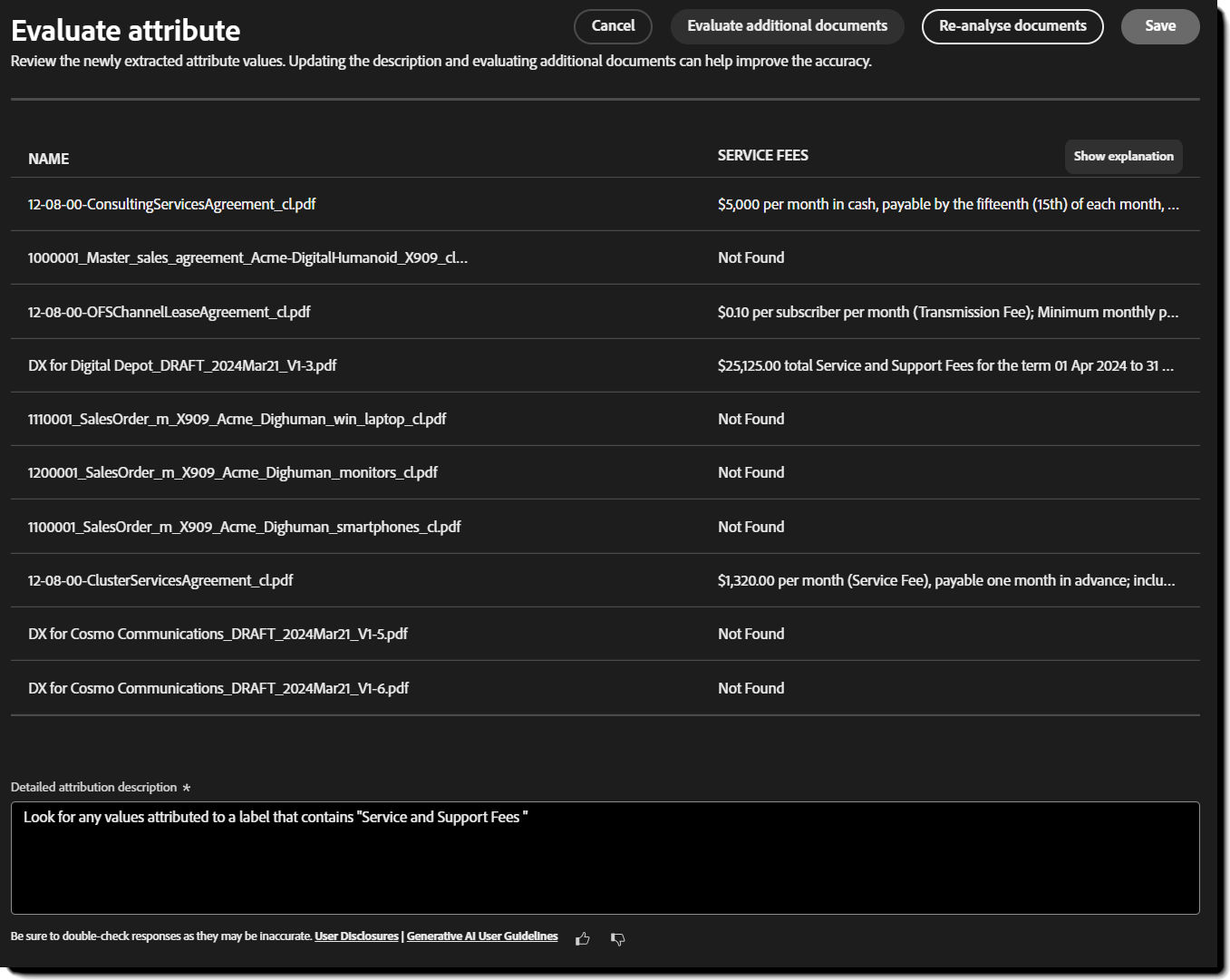Click Re-analyse documents button
Screen dimensions: 1230x980
tap(1012, 26)
